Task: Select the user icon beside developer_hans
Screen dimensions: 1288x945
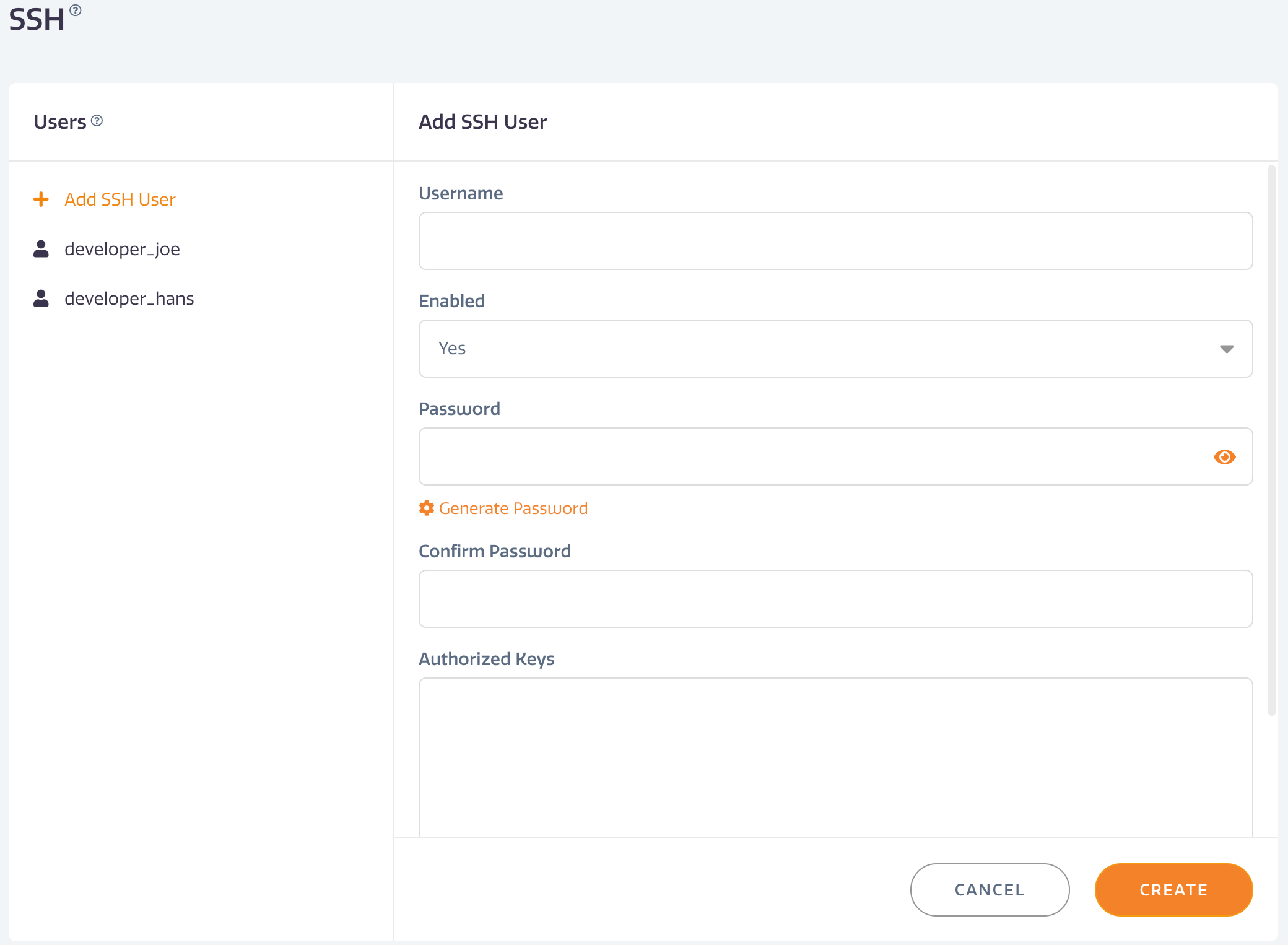Action: click(41, 298)
